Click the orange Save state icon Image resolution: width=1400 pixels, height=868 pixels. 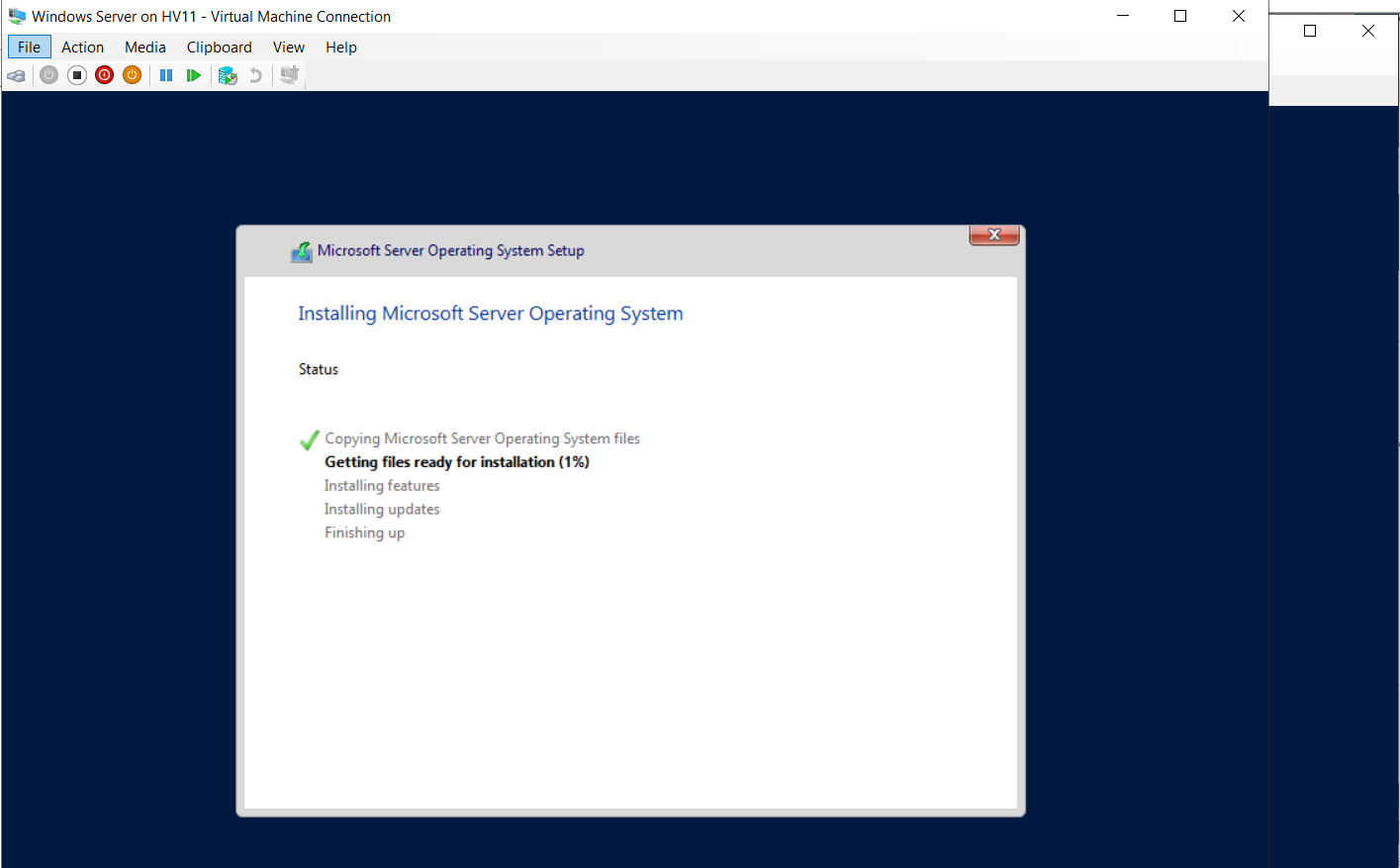132,75
